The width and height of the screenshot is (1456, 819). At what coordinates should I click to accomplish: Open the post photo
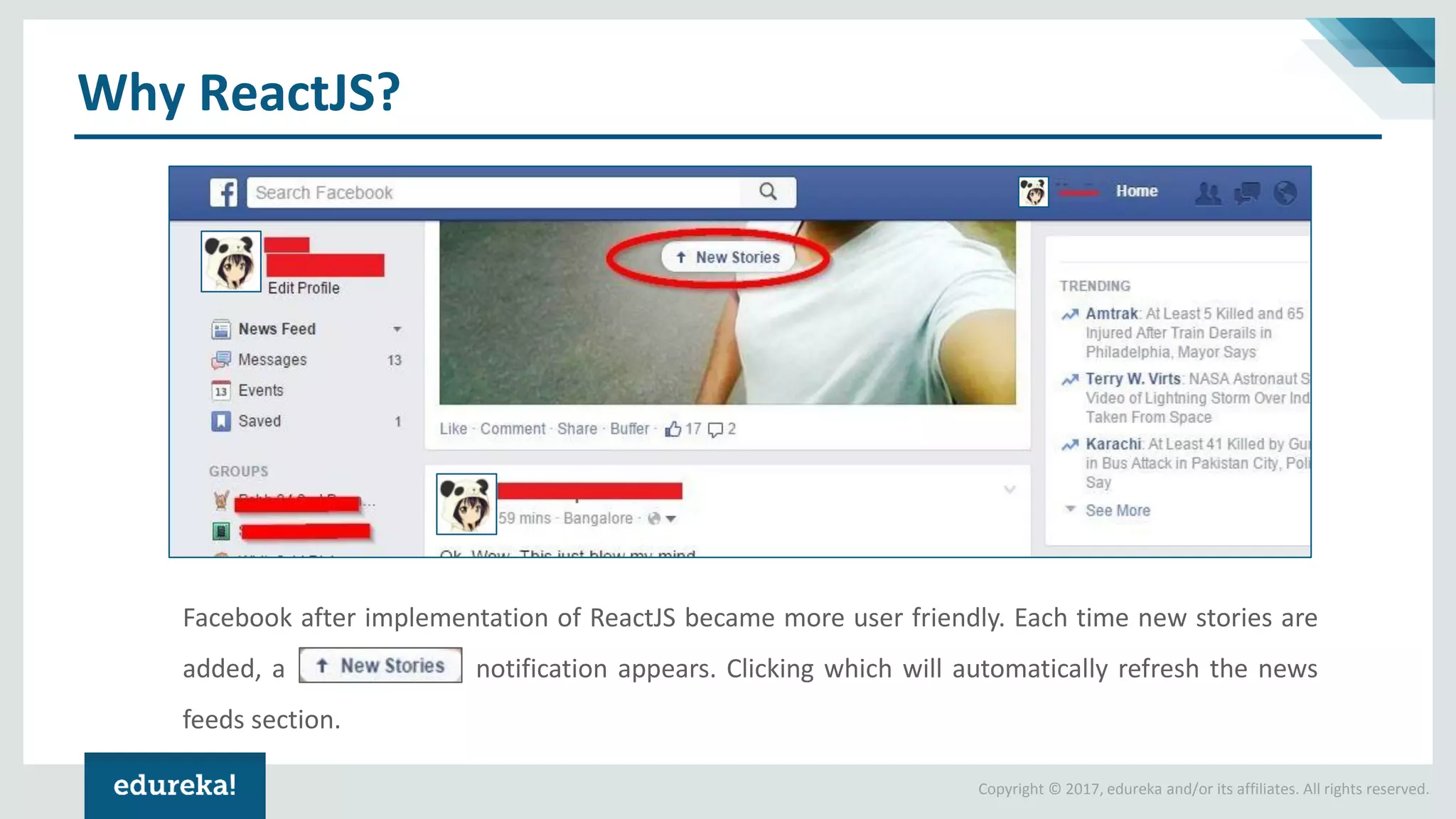point(727,312)
